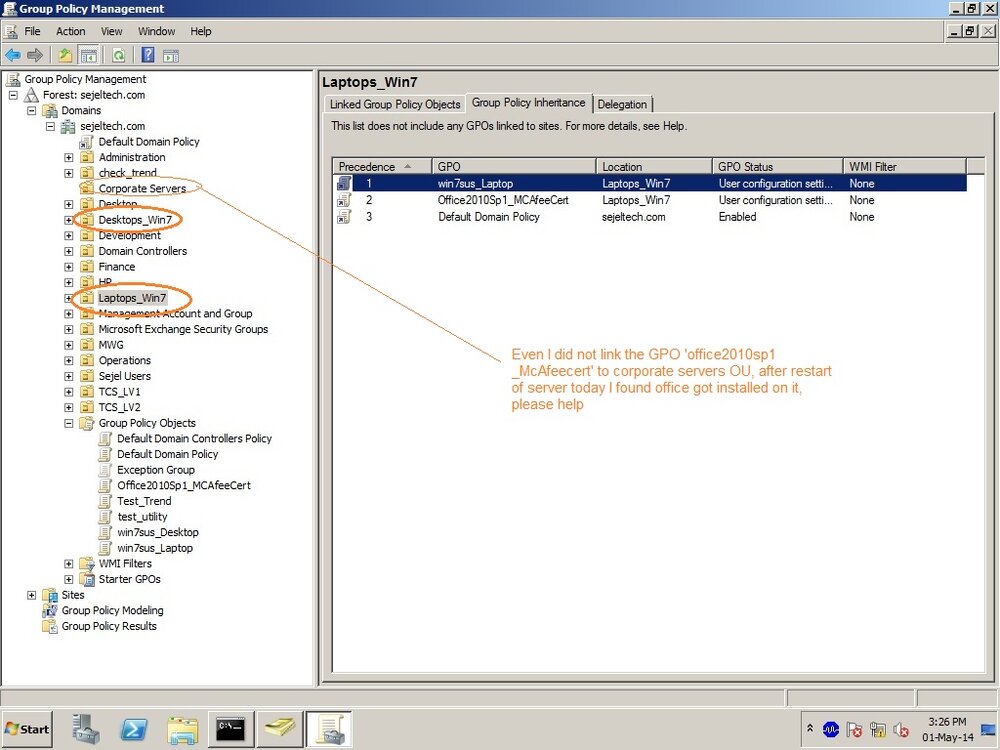Expand the Administration OU
The image size is (1000, 750).
(69, 158)
